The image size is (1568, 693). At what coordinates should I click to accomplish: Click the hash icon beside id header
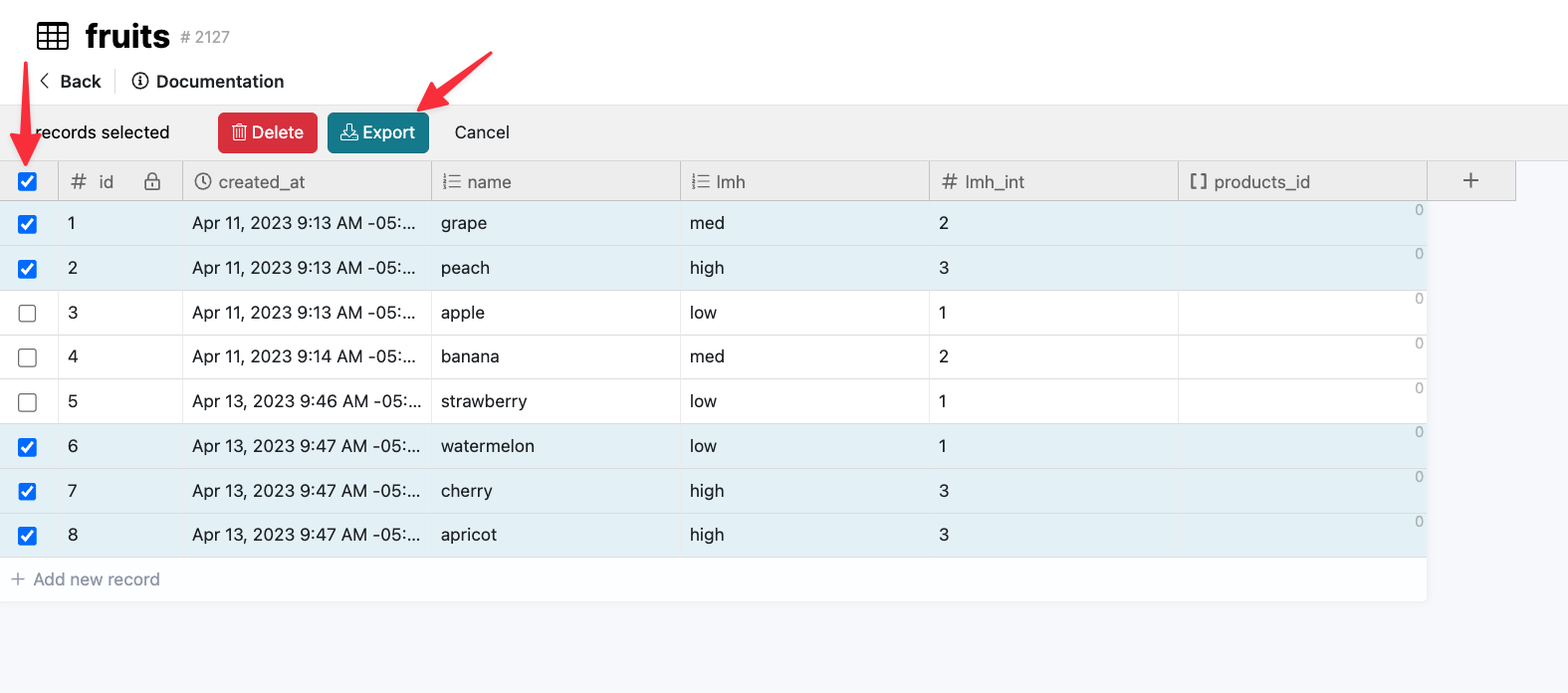pyautogui.click(x=79, y=181)
